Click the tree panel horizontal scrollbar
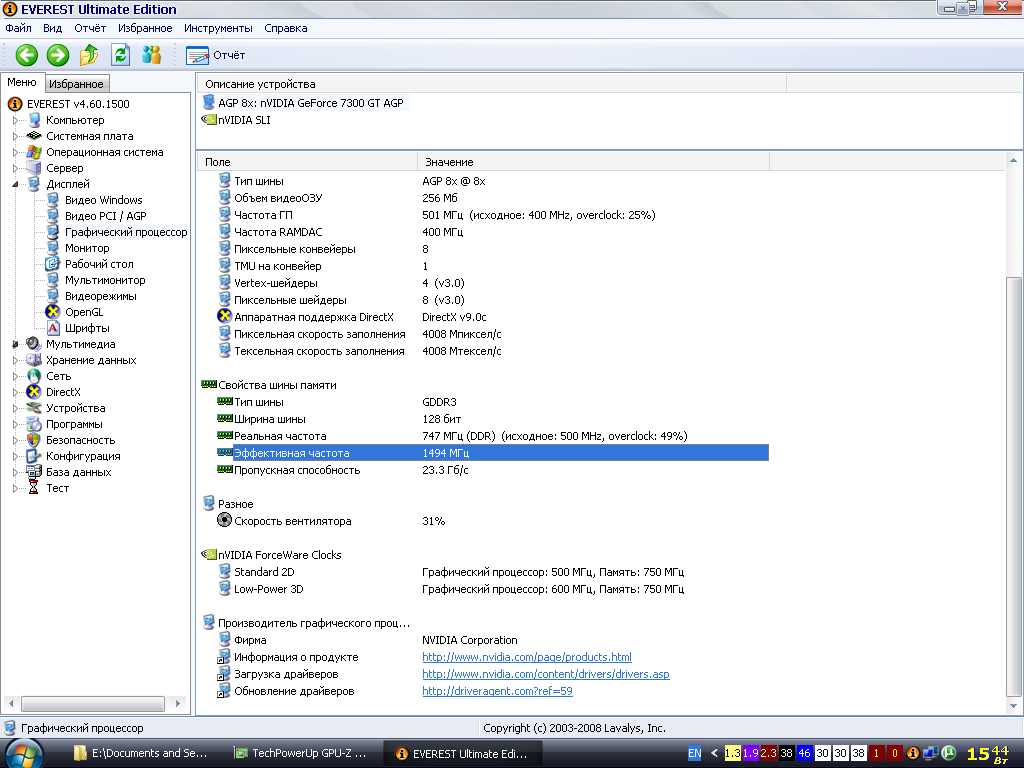Image resolution: width=1024 pixels, height=768 pixels. coord(93,703)
